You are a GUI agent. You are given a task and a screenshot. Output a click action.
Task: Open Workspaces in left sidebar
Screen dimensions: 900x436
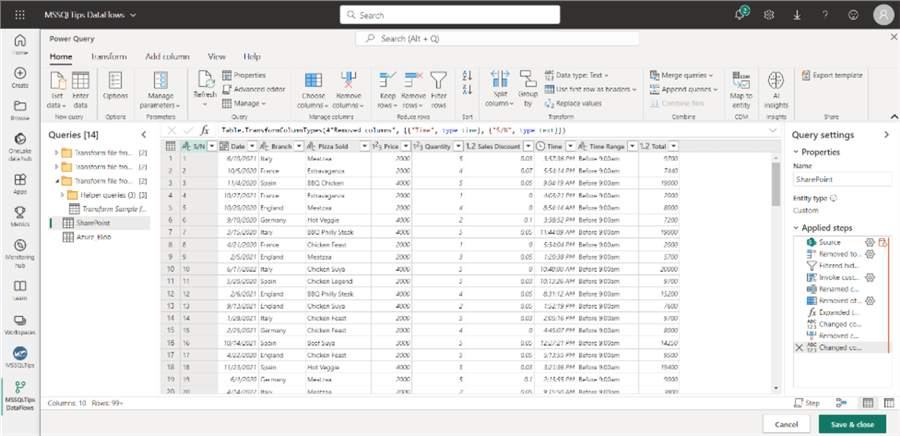pos(20,325)
